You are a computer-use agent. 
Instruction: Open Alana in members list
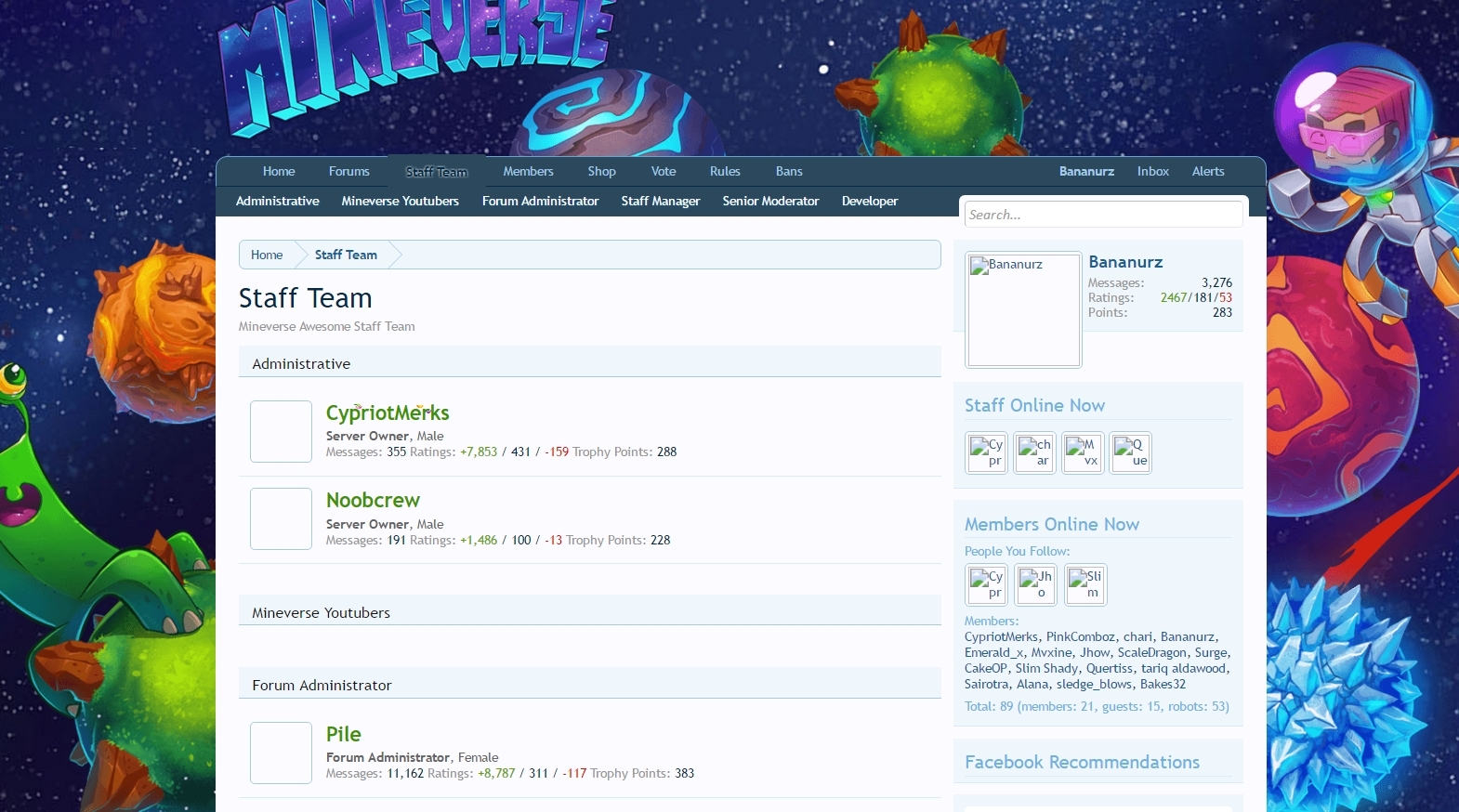pyautogui.click(x=1032, y=684)
